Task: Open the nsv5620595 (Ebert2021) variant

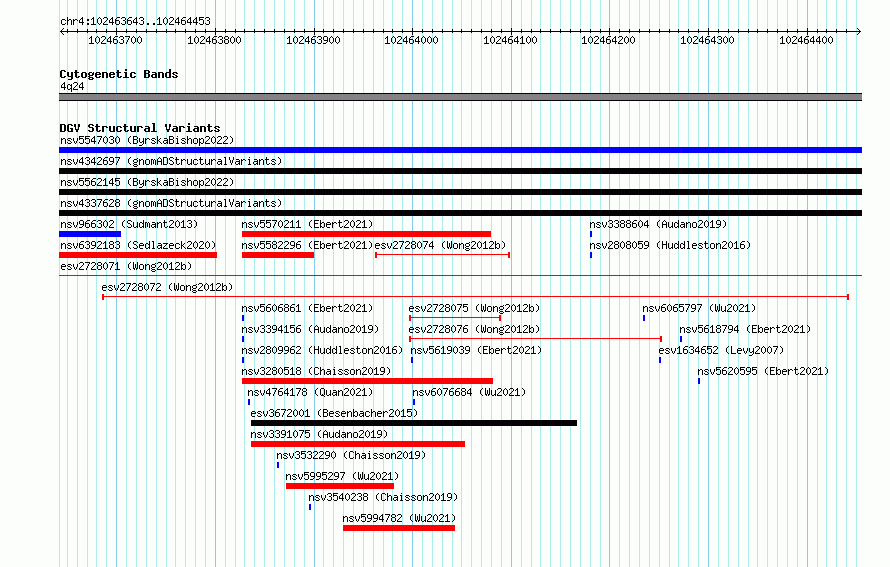Action: tap(763, 371)
